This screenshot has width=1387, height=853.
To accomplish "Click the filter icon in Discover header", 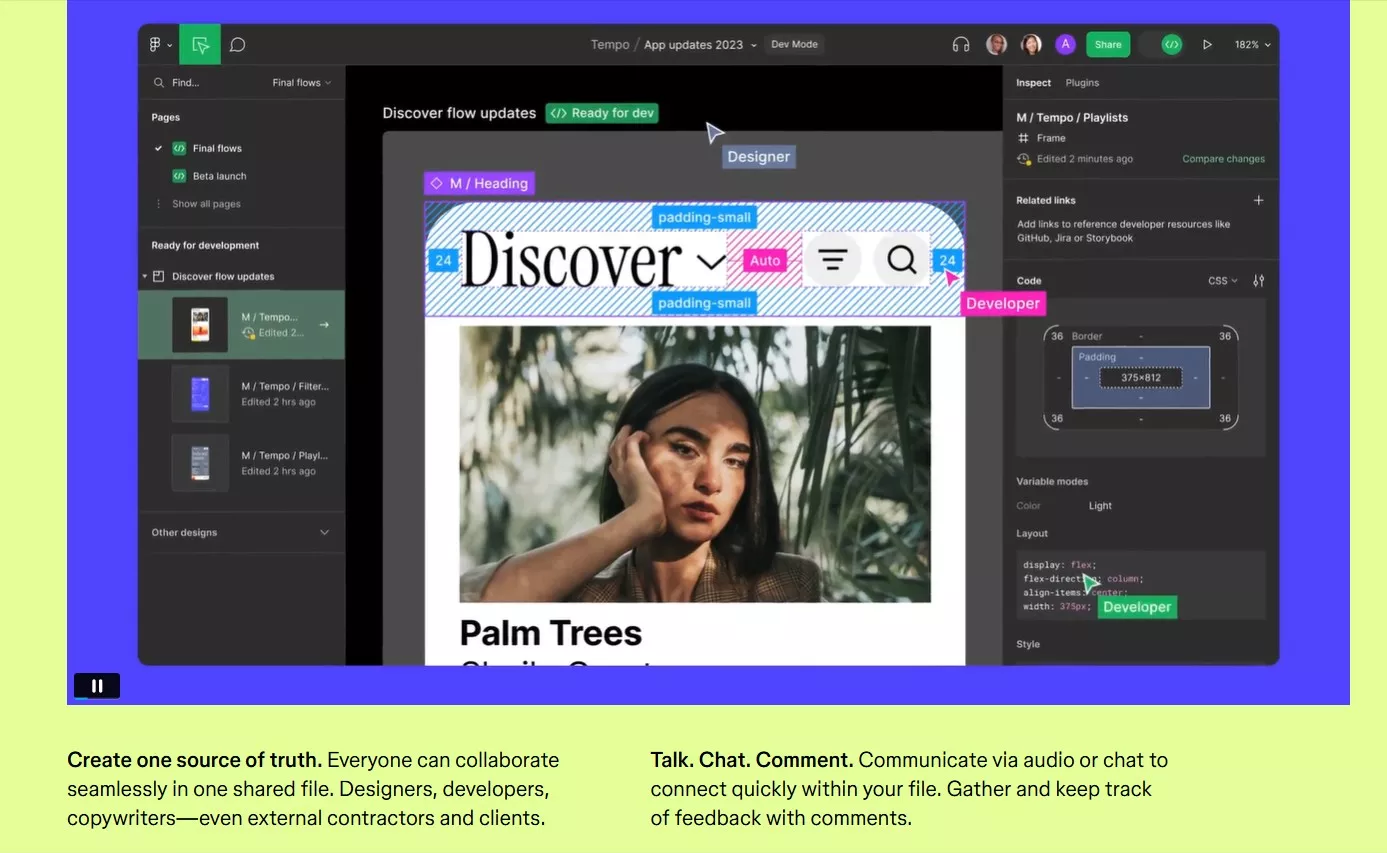I will (x=833, y=260).
